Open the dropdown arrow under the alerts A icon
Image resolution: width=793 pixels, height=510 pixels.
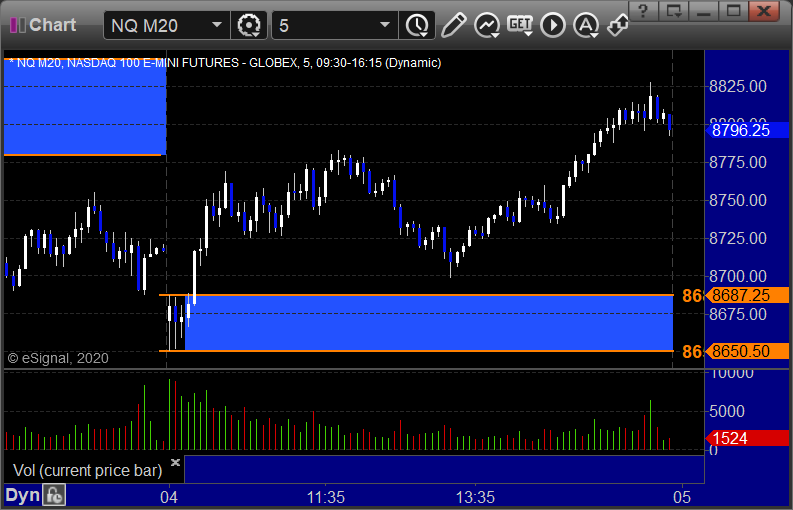click(x=593, y=34)
